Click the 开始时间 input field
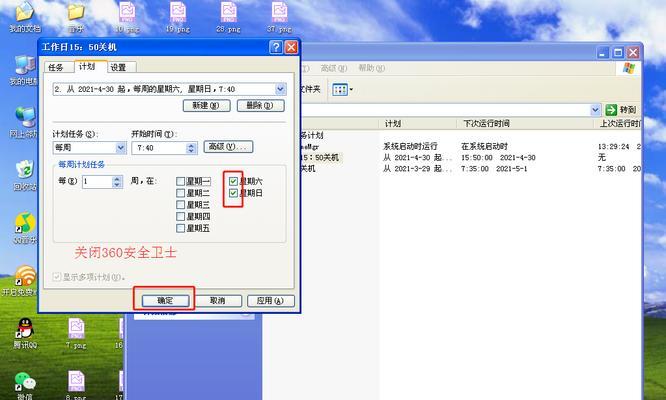Image resolution: width=666 pixels, height=400 pixels. click(x=159, y=148)
